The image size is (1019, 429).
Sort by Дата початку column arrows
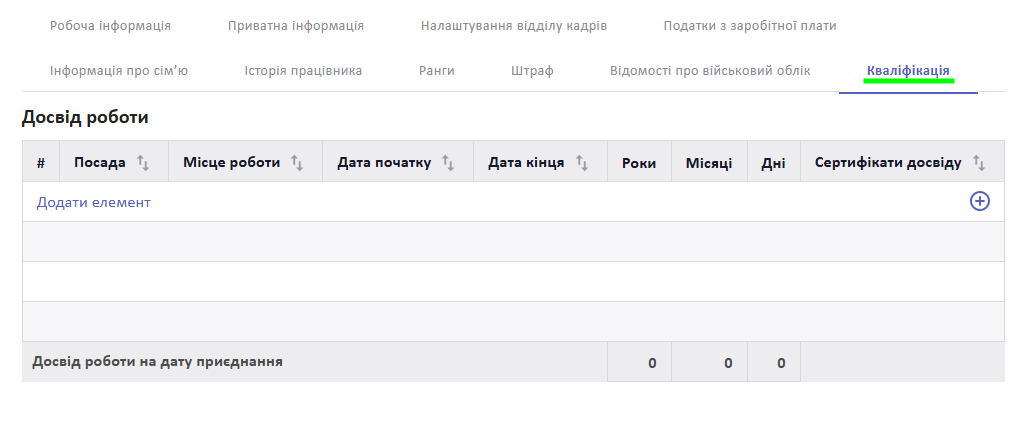pyautogui.click(x=448, y=163)
